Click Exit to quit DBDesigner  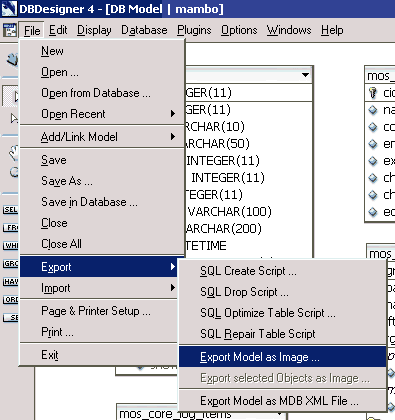pos(99,355)
